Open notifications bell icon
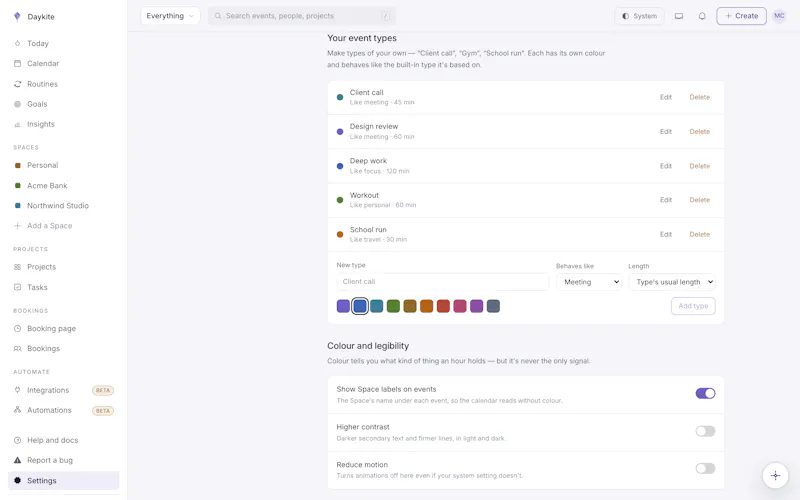The width and height of the screenshot is (800, 500). point(702,16)
